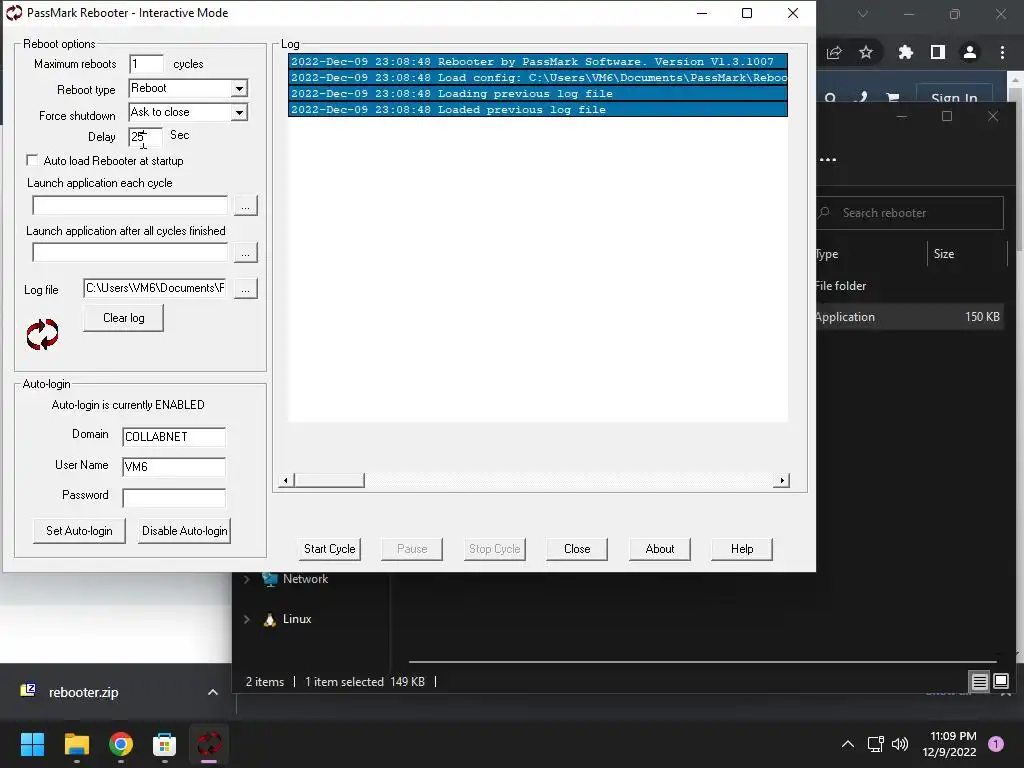Screen dimensions: 1024x768
Task: Open the Force shutdown dropdown
Action: (240, 112)
